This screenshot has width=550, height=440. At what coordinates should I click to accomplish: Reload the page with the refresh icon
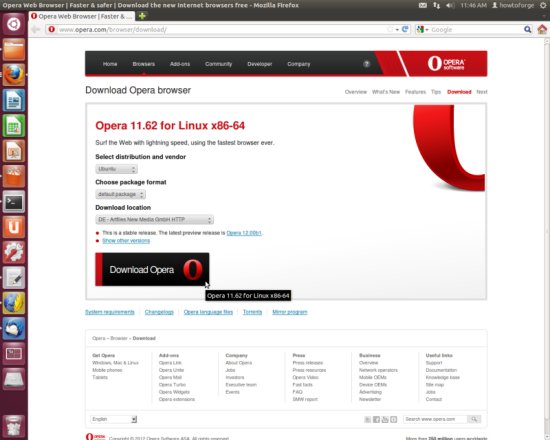(405, 29)
